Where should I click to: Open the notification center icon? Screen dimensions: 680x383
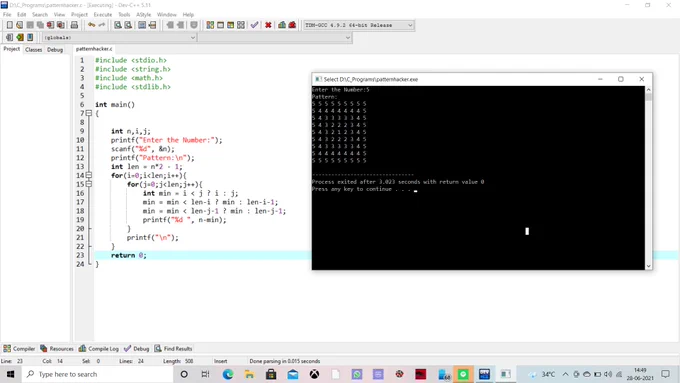pos(666,374)
